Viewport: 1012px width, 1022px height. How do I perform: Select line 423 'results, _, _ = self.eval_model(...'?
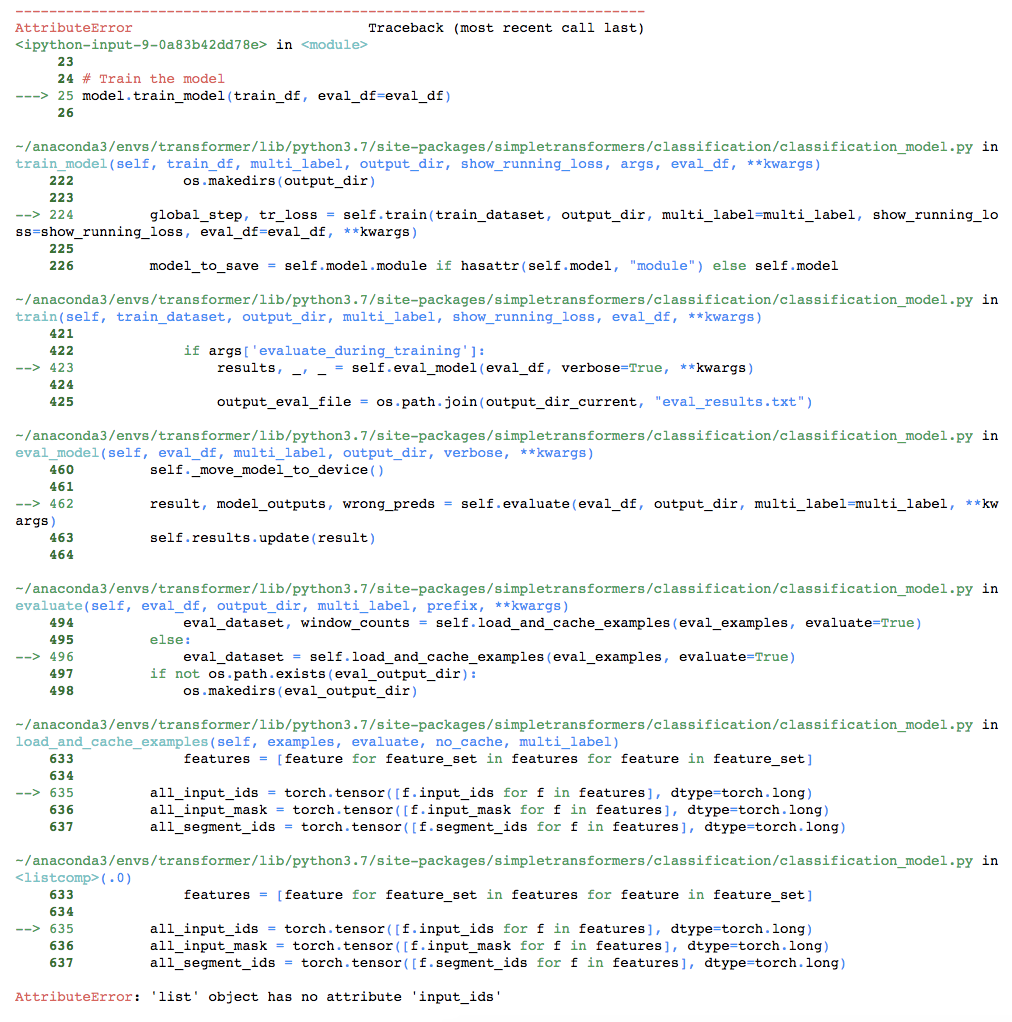[485, 368]
